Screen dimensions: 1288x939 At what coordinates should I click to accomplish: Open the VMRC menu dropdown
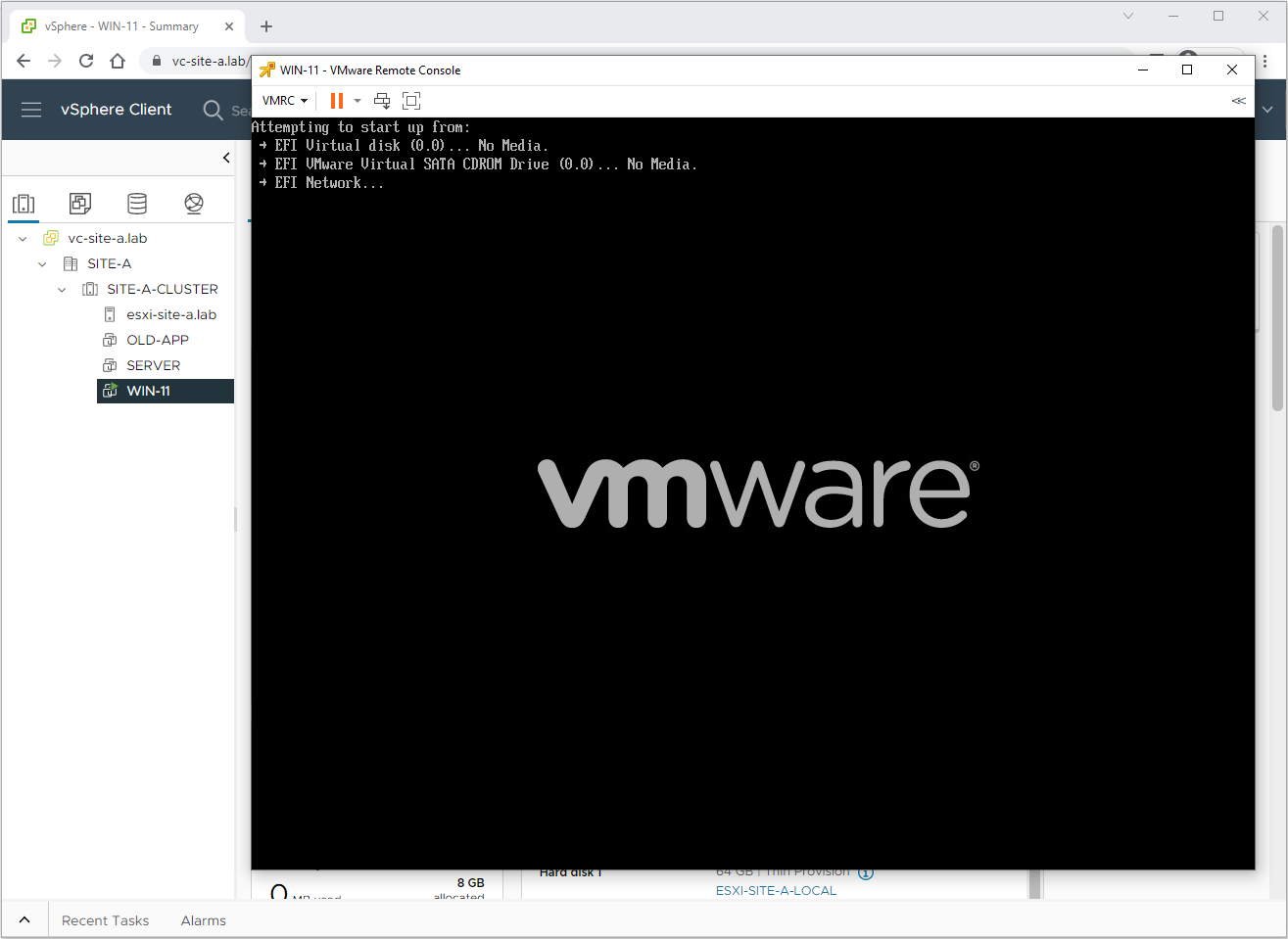point(285,101)
